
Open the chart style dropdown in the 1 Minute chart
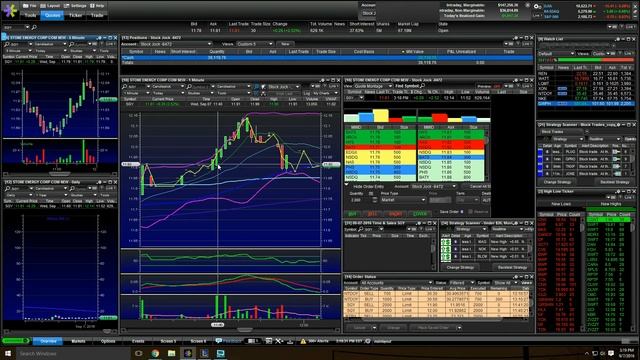click(167, 87)
